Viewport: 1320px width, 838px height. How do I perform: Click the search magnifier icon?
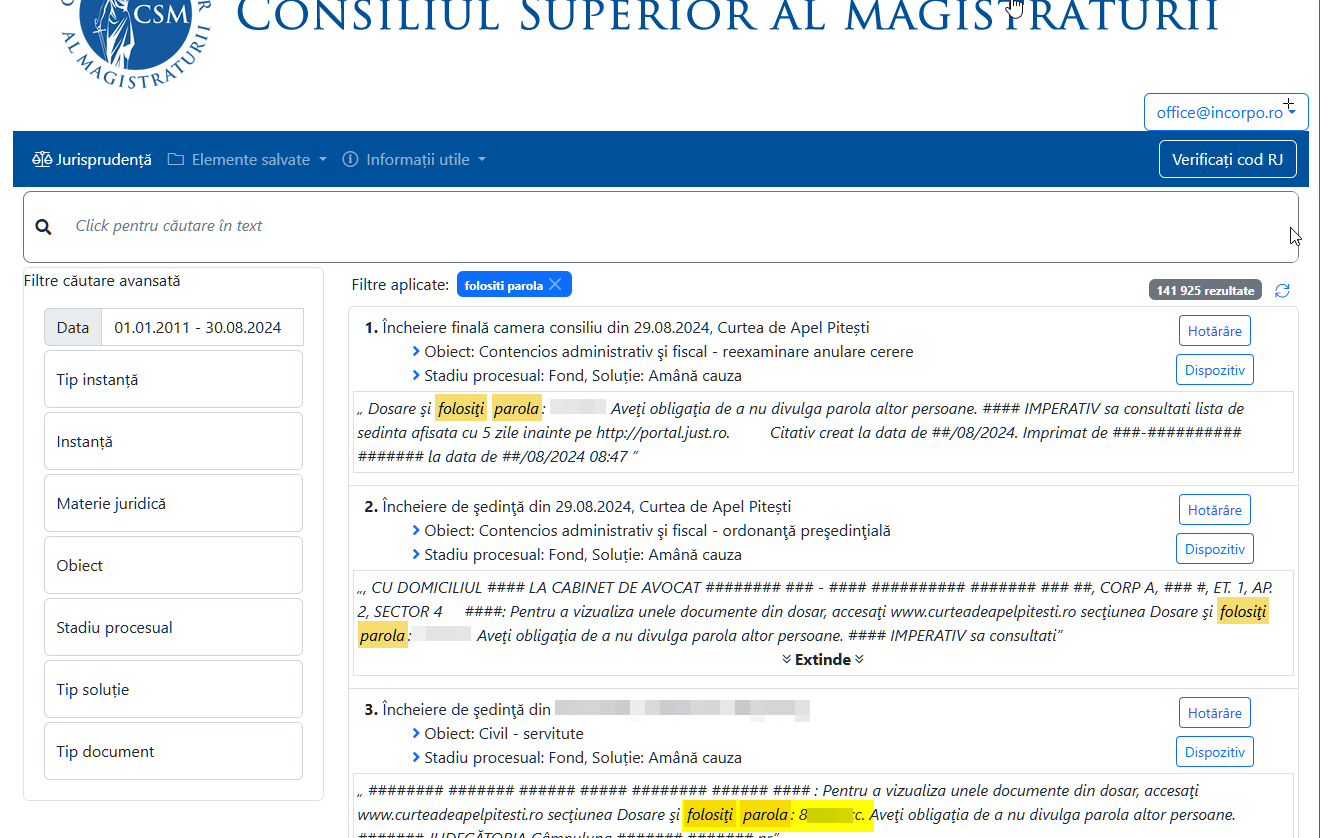[43, 227]
